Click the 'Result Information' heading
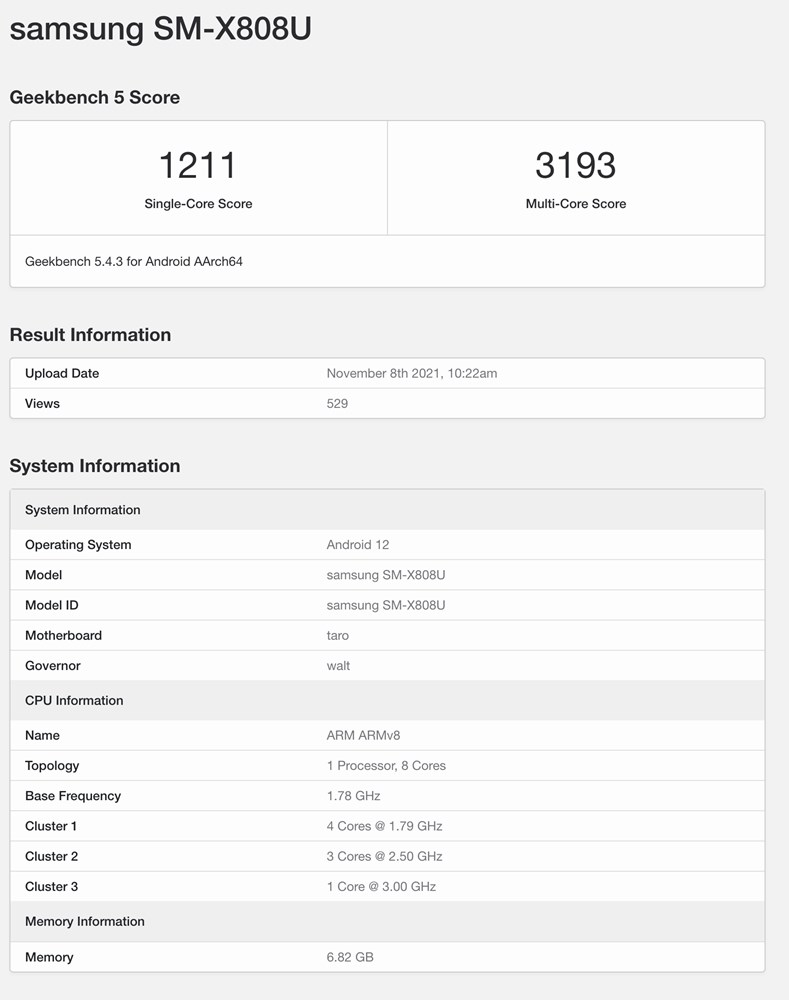The height and width of the screenshot is (1000, 789). point(90,335)
